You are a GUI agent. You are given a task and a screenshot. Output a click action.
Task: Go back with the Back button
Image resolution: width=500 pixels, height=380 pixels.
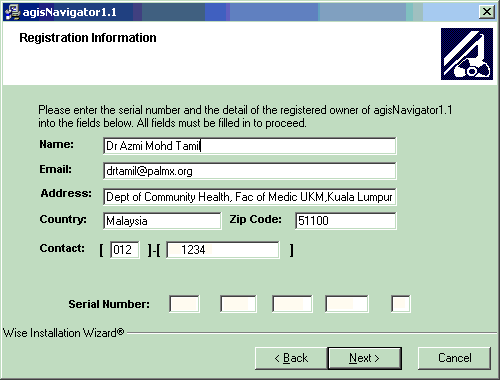tap(291, 358)
